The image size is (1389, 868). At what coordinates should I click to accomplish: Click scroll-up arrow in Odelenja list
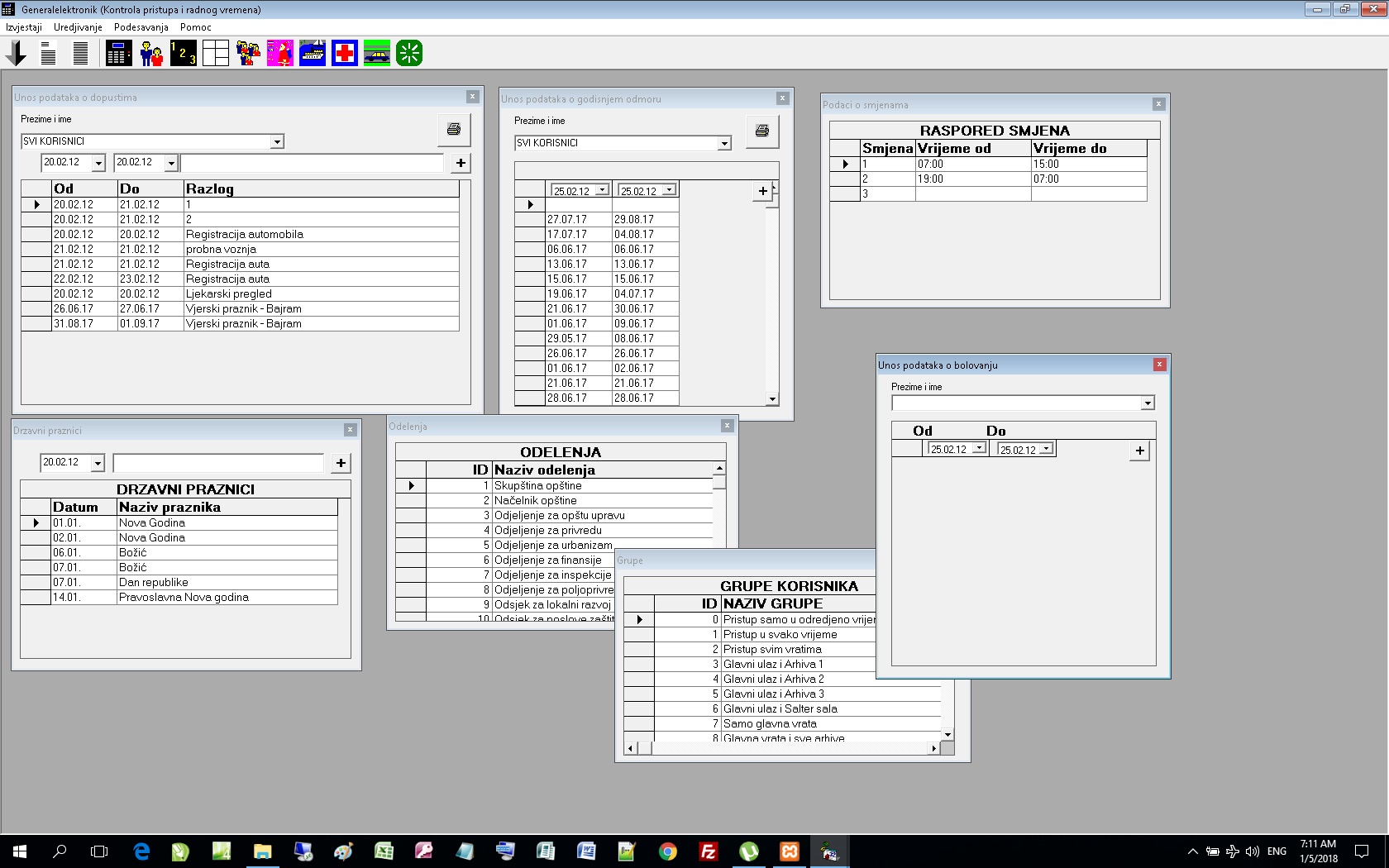click(x=719, y=470)
